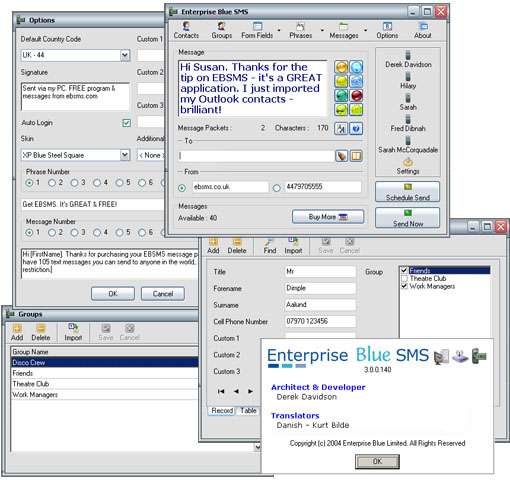Click the tag icon beside To field
Image resolution: width=510 pixels, height=480 pixels.
pos(341,156)
